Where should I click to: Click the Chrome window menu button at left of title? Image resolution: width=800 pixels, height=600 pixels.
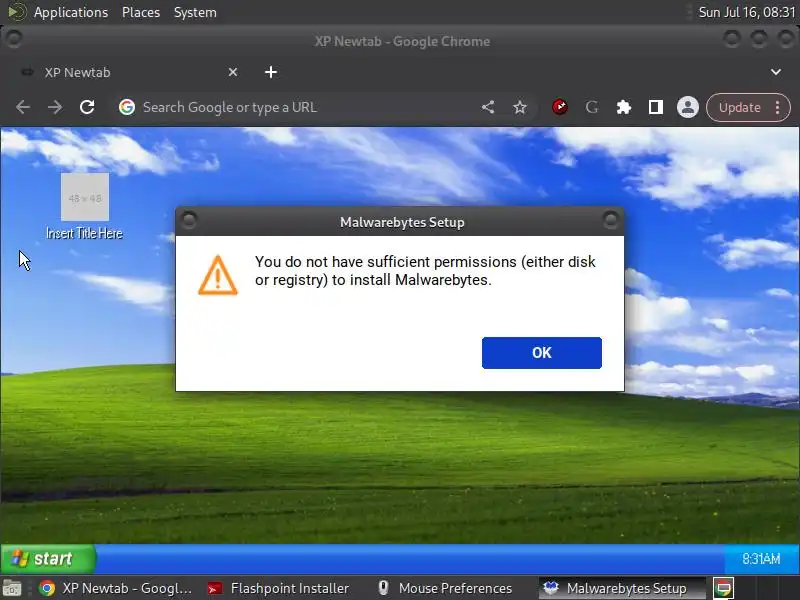point(14,38)
